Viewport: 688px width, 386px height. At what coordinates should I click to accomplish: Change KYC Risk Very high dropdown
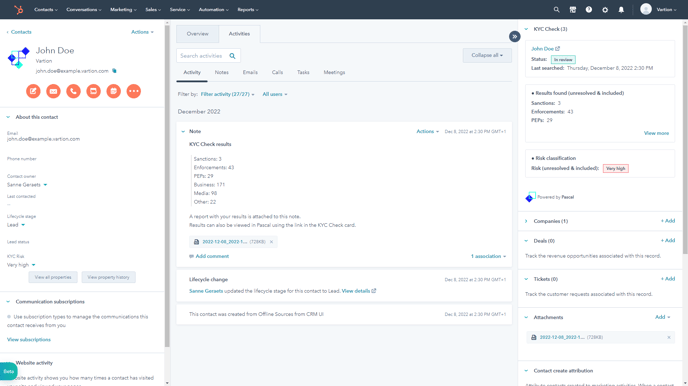[21, 265]
